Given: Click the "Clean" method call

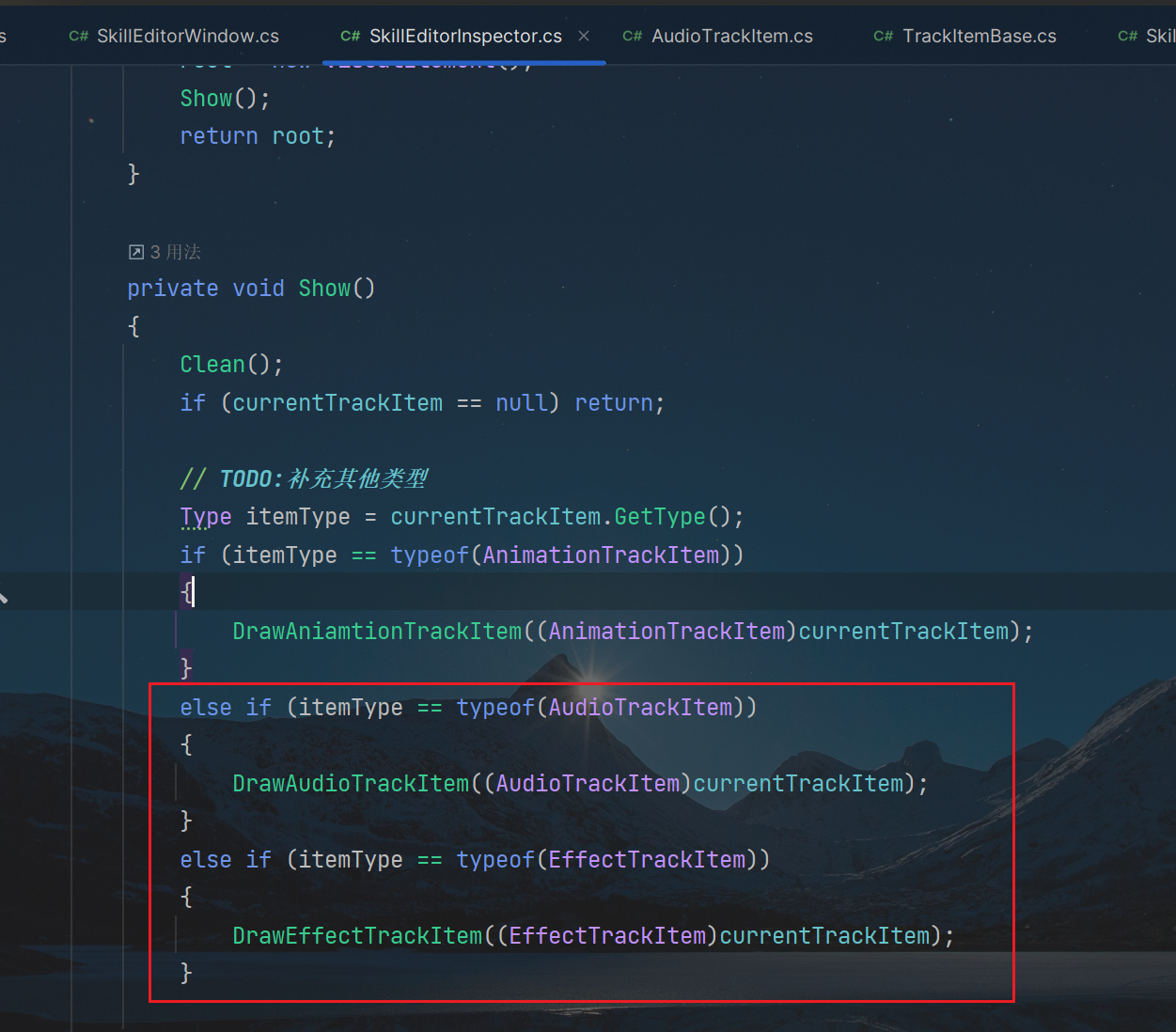Looking at the screenshot, I should [212, 365].
